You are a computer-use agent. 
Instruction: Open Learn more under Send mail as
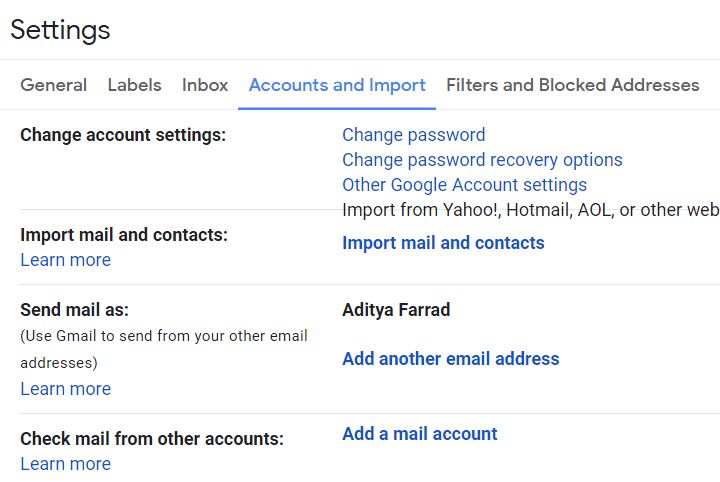pyautogui.click(x=65, y=389)
